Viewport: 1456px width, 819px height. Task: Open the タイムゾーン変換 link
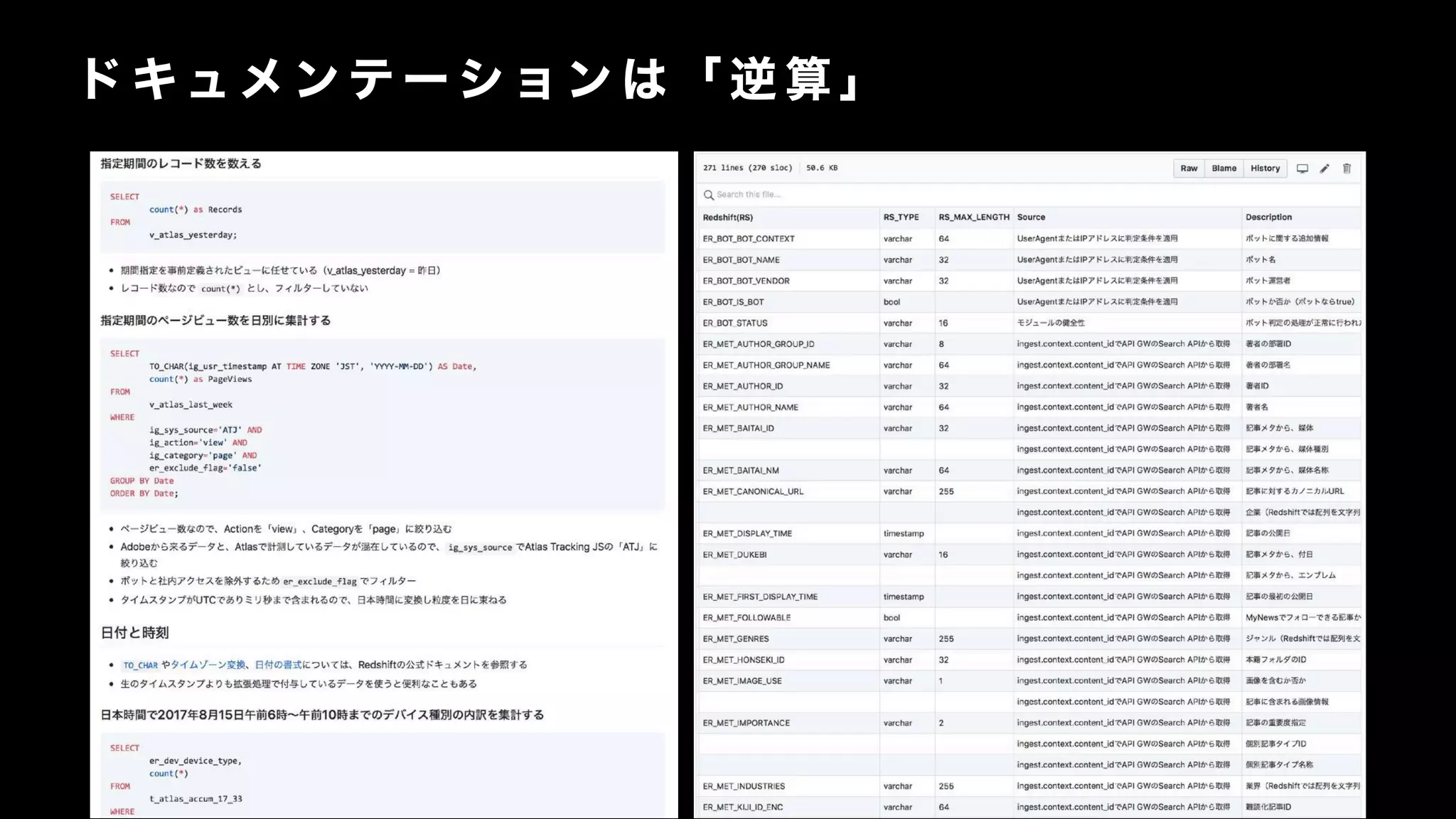(x=208, y=665)
